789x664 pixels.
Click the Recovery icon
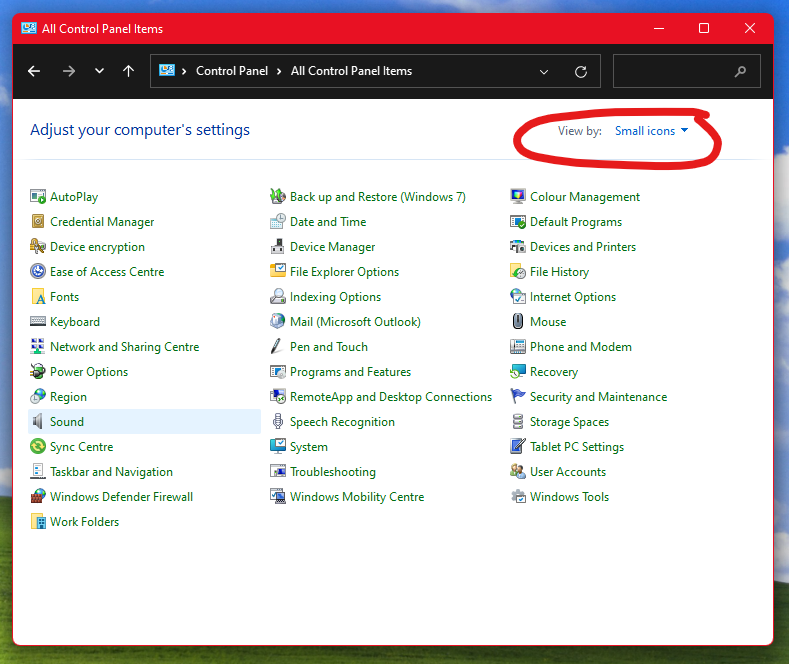[x=518, y=371]
